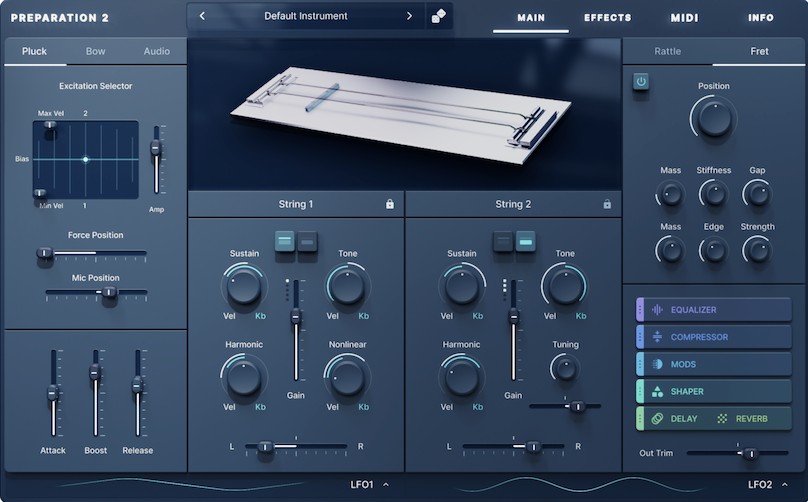Enable second mode button on String 1

click(x=307, y=241)
